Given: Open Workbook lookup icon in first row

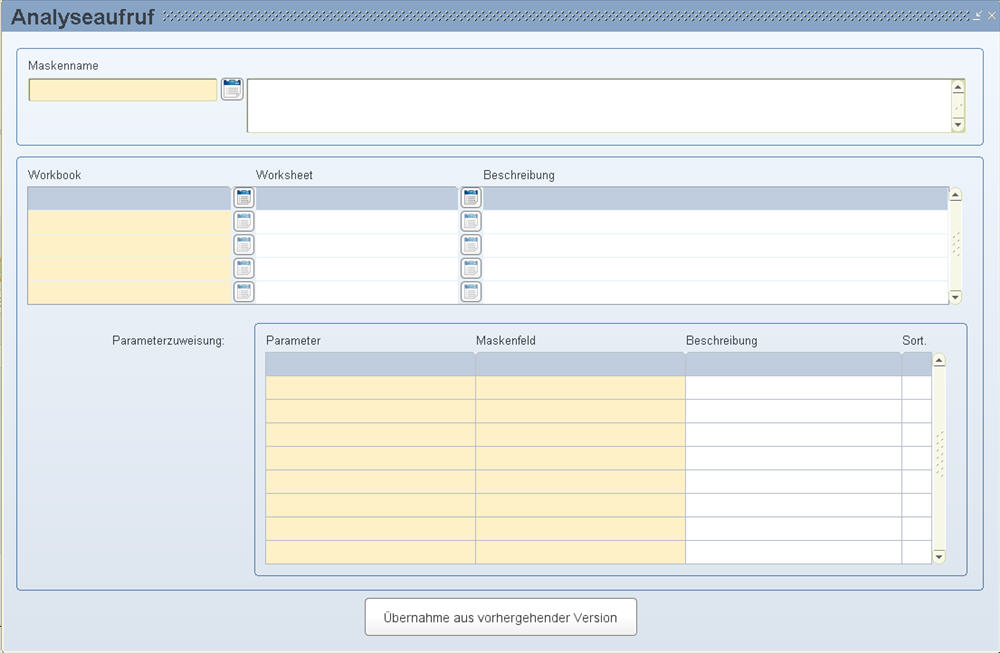Looking at the screenshot, I should coord(244,198).
